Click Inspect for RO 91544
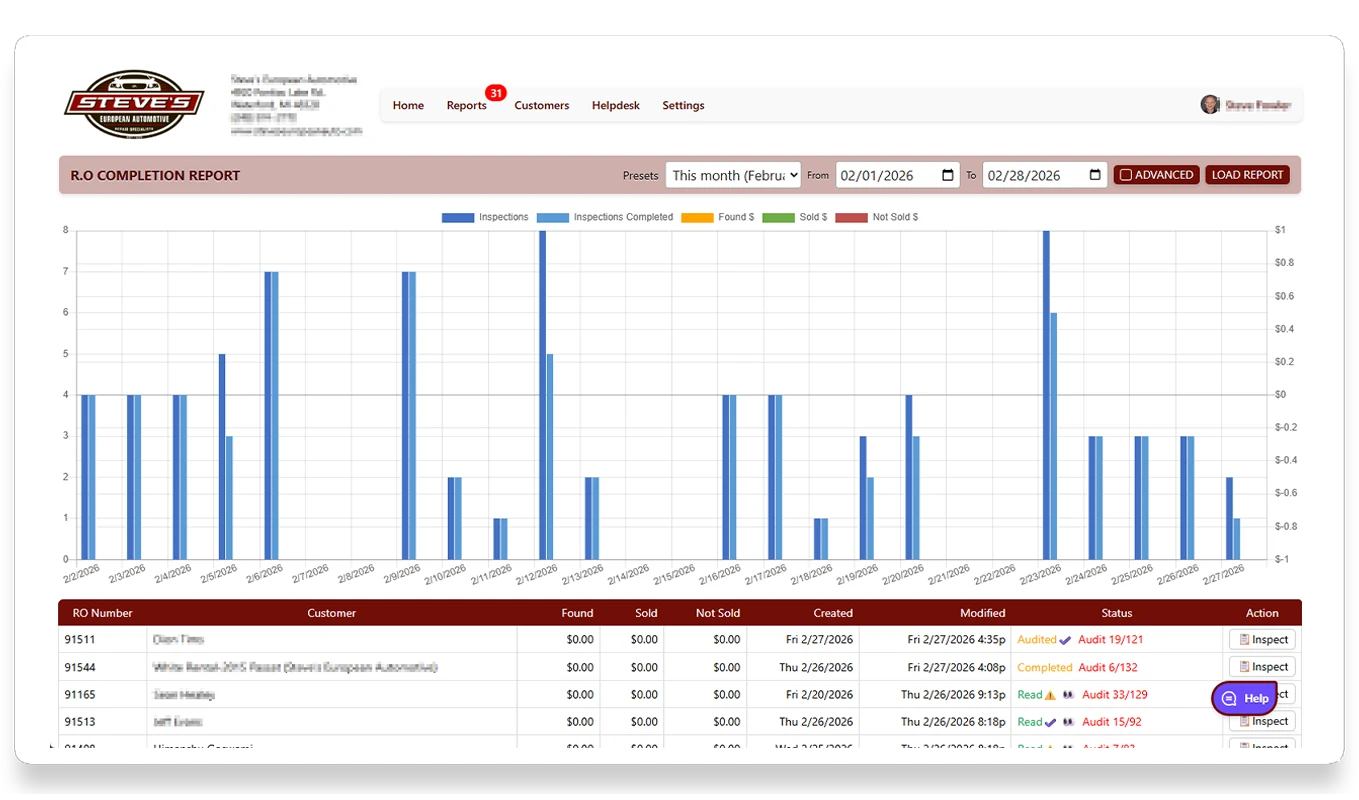 click(x=1262, y=667)
